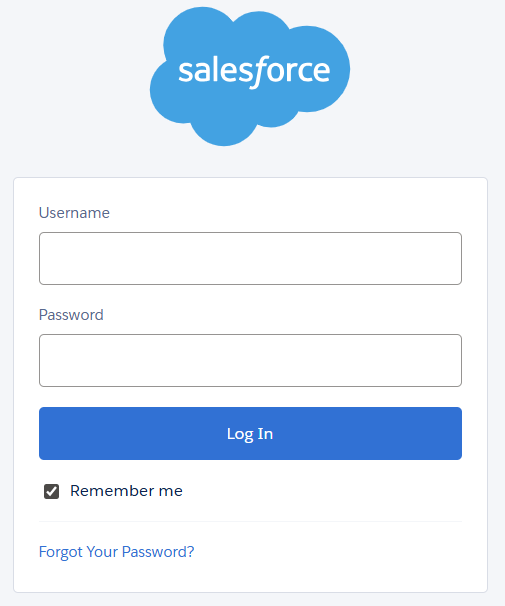Uncheck the checked box next to Remember me

click(51, 491)
